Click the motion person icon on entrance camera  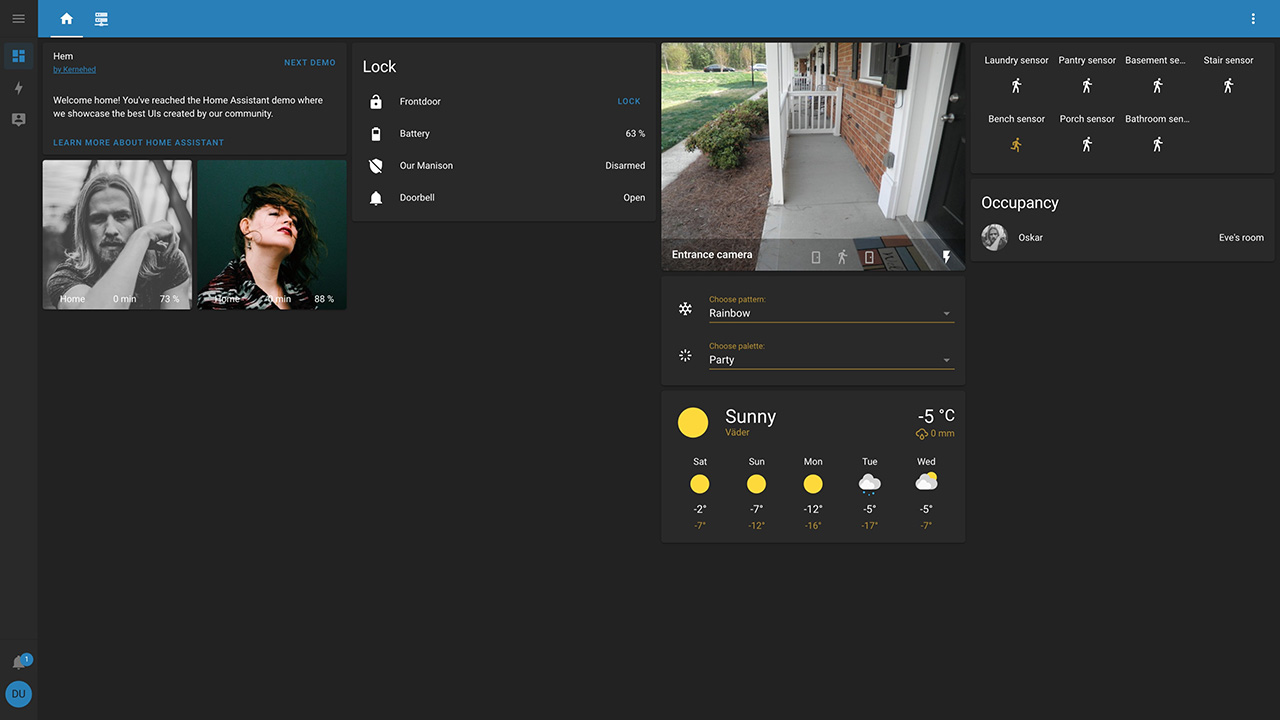pos(842,257)
